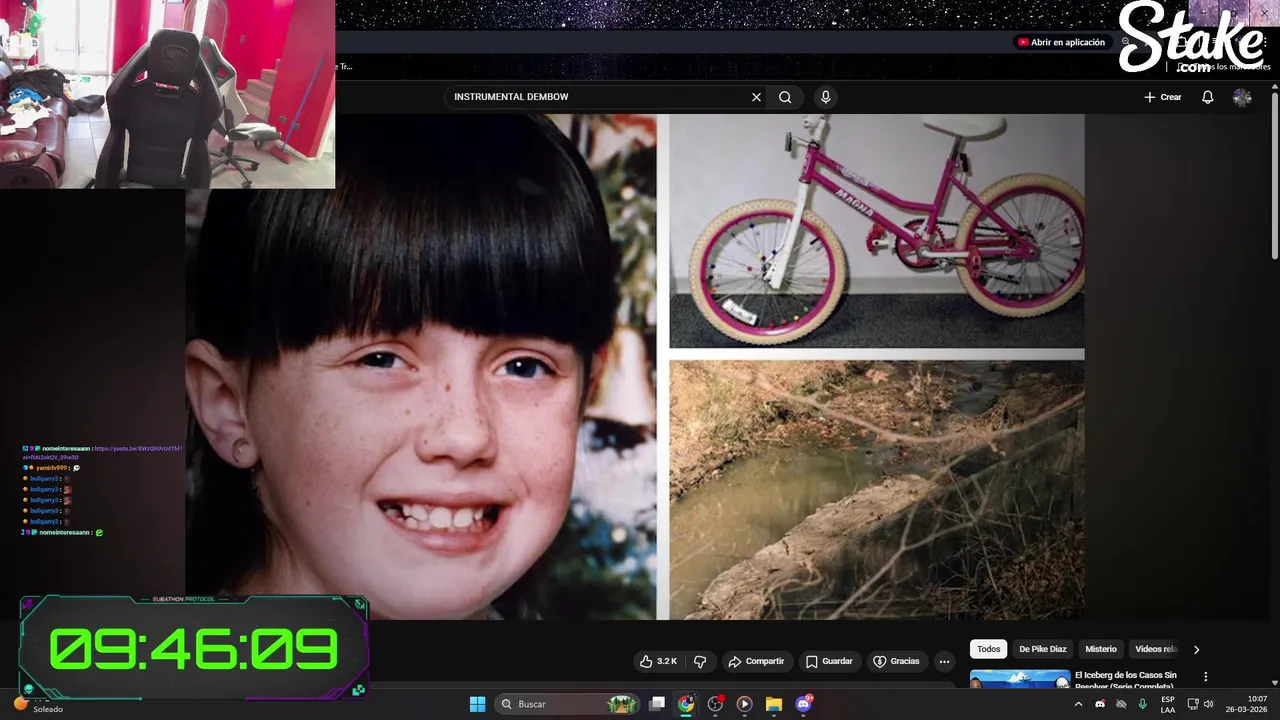Select the De Pike Diaz chip
This screenshot has height=720, width=1280.
[1043, 649]
